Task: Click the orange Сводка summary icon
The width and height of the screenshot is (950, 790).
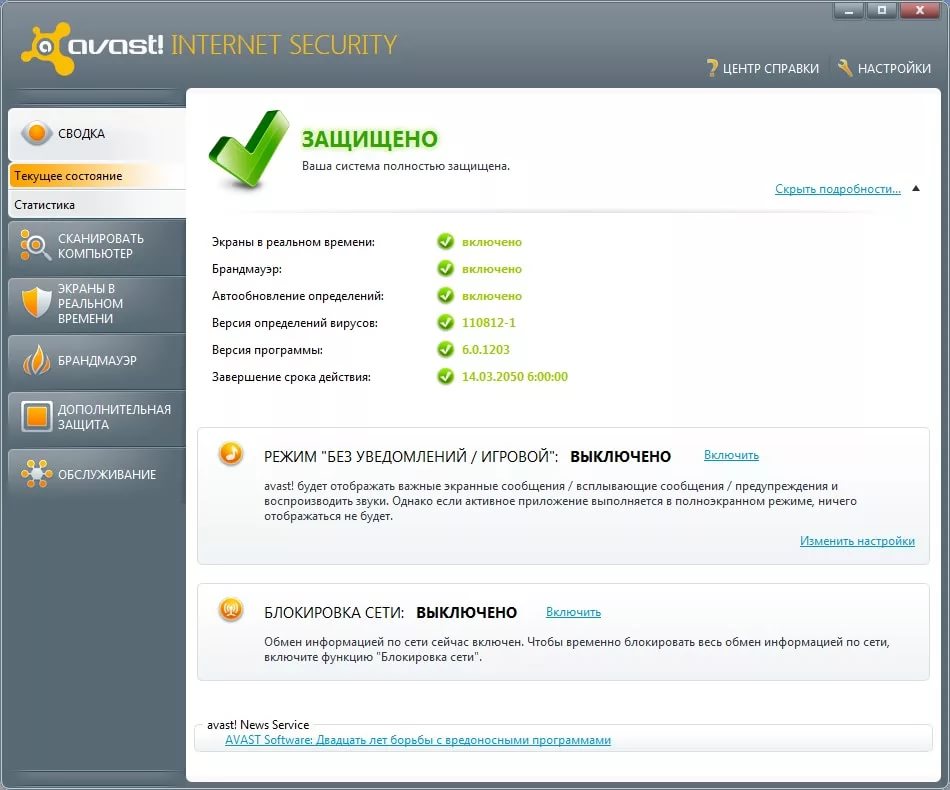Action: tap(36, 133)
